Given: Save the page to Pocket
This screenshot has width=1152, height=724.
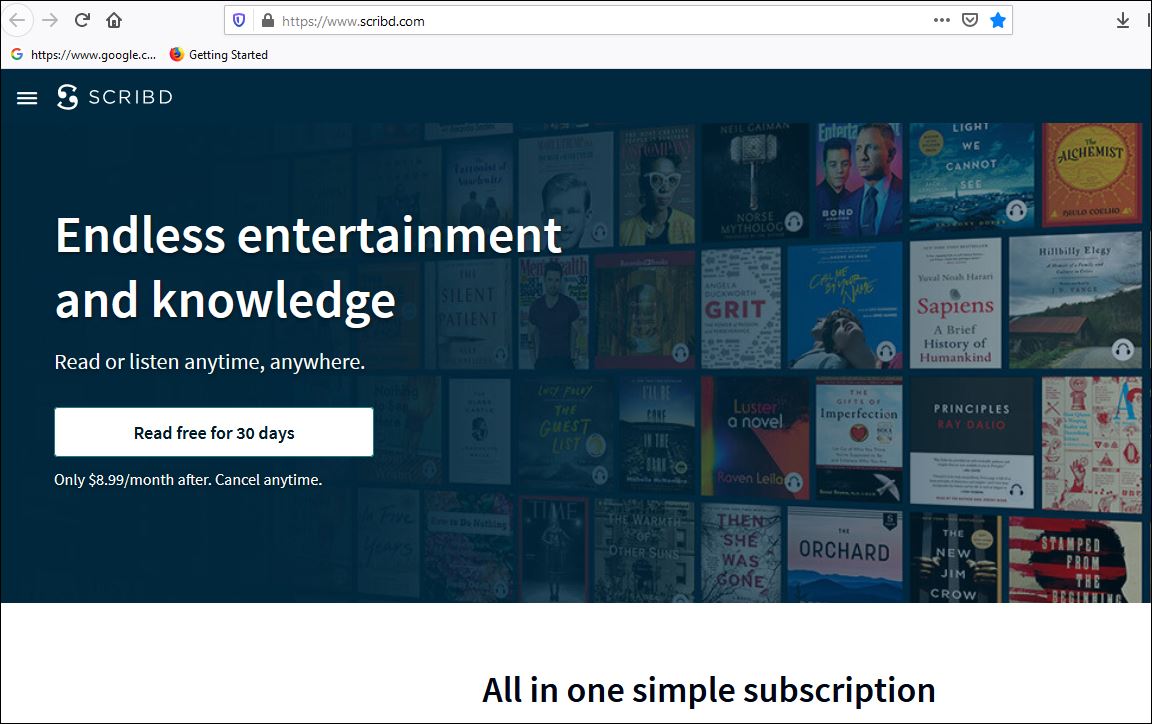Looking at the screenshot, I should point(969,20).
